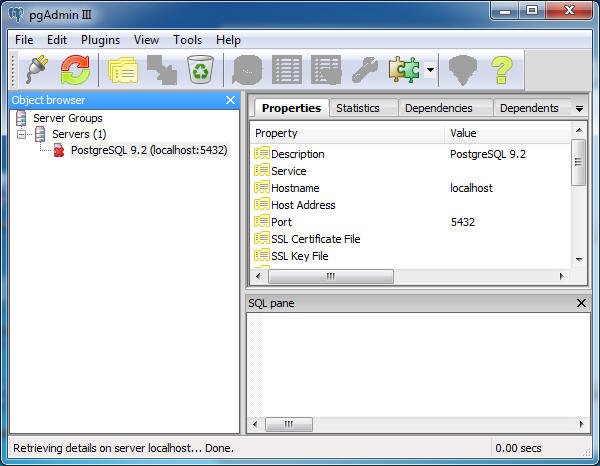The height and width of the screenshot is (466, 600).
Task: Click the localhost hostname value
Action: 471,188
